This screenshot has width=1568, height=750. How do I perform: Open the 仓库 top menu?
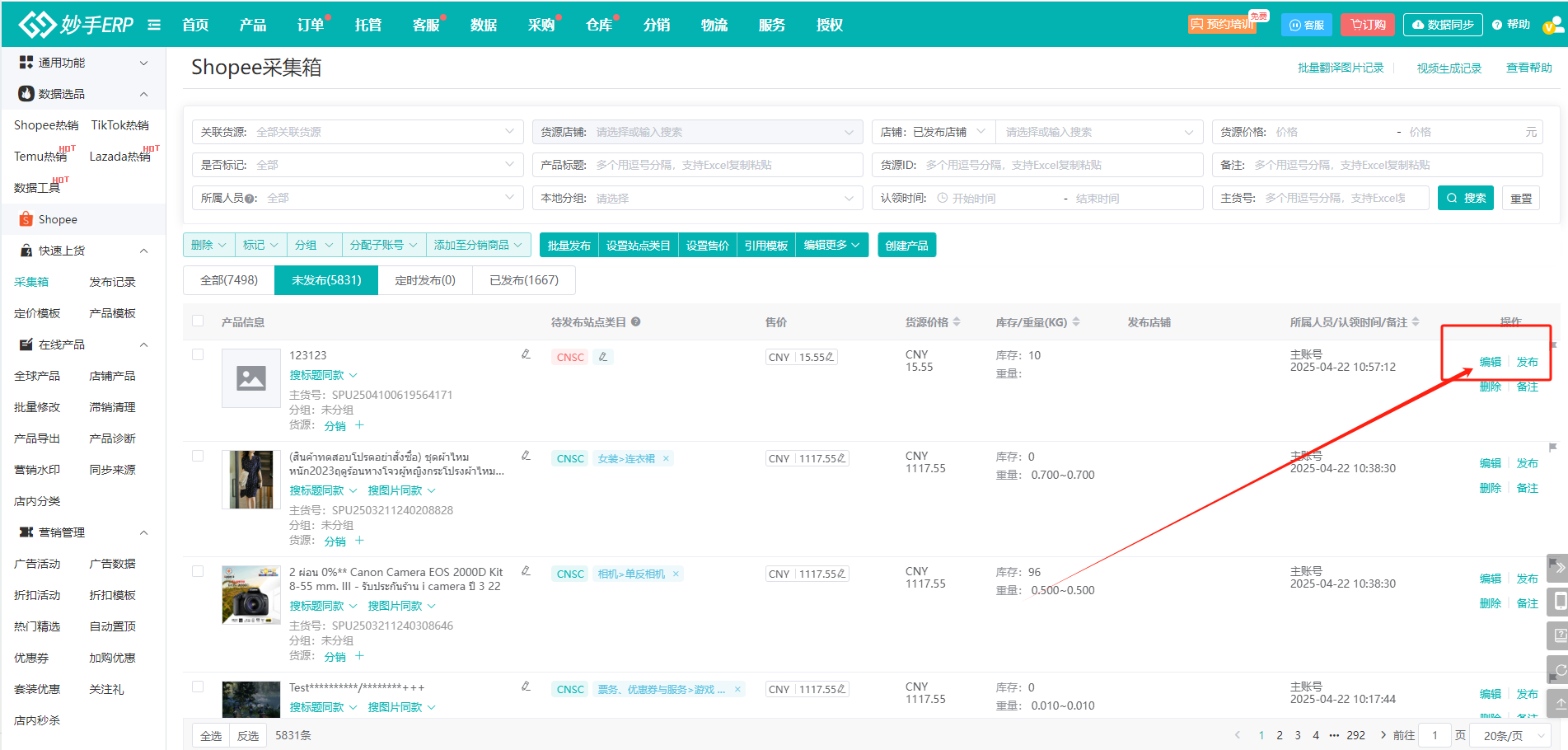[599, 25]
